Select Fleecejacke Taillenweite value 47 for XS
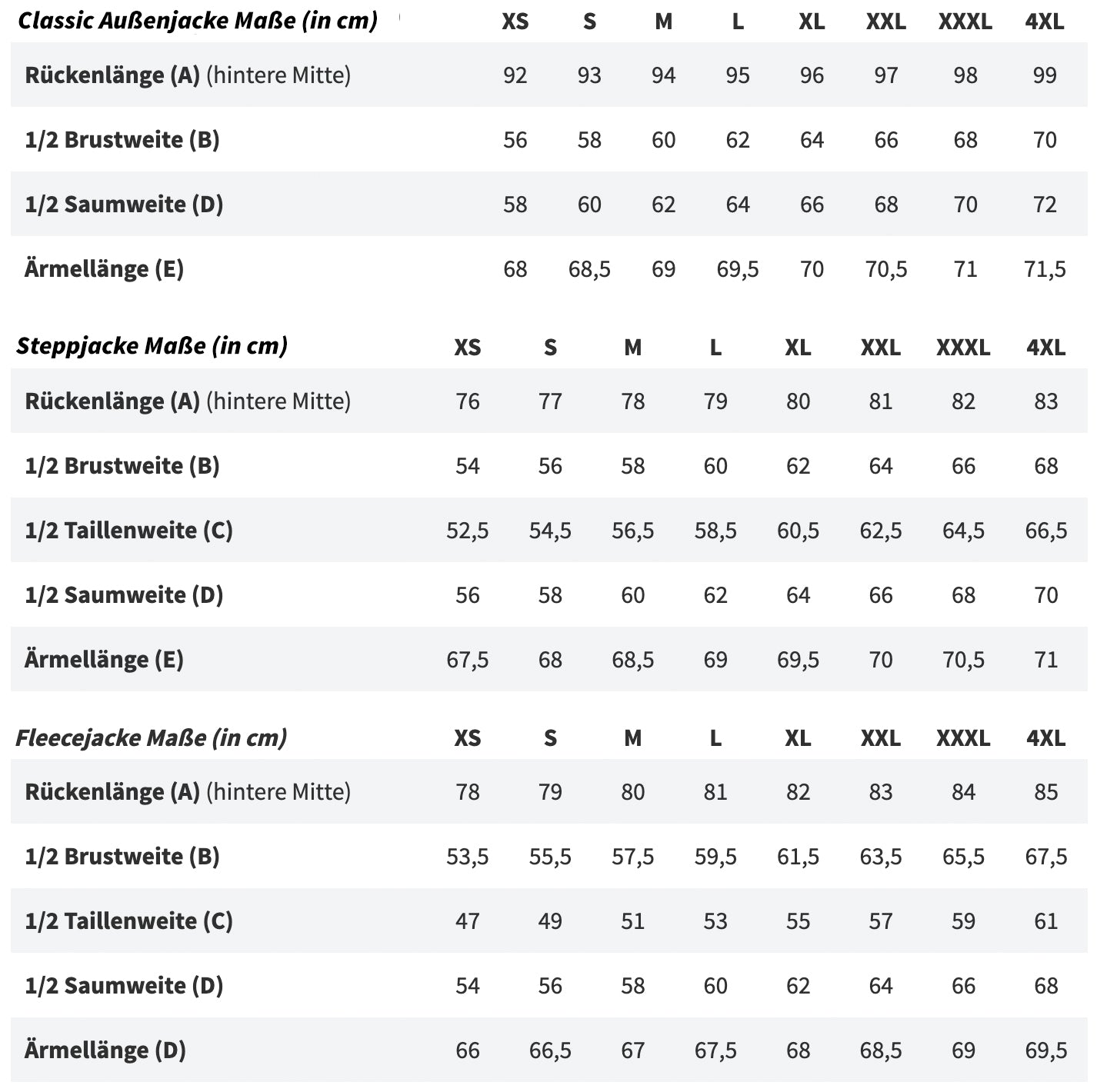 pos(467,921)
